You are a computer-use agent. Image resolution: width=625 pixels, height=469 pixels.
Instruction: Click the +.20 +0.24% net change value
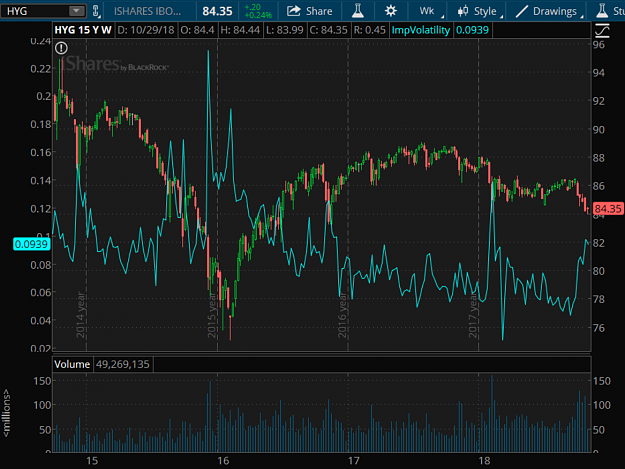(x=258, y=11)
